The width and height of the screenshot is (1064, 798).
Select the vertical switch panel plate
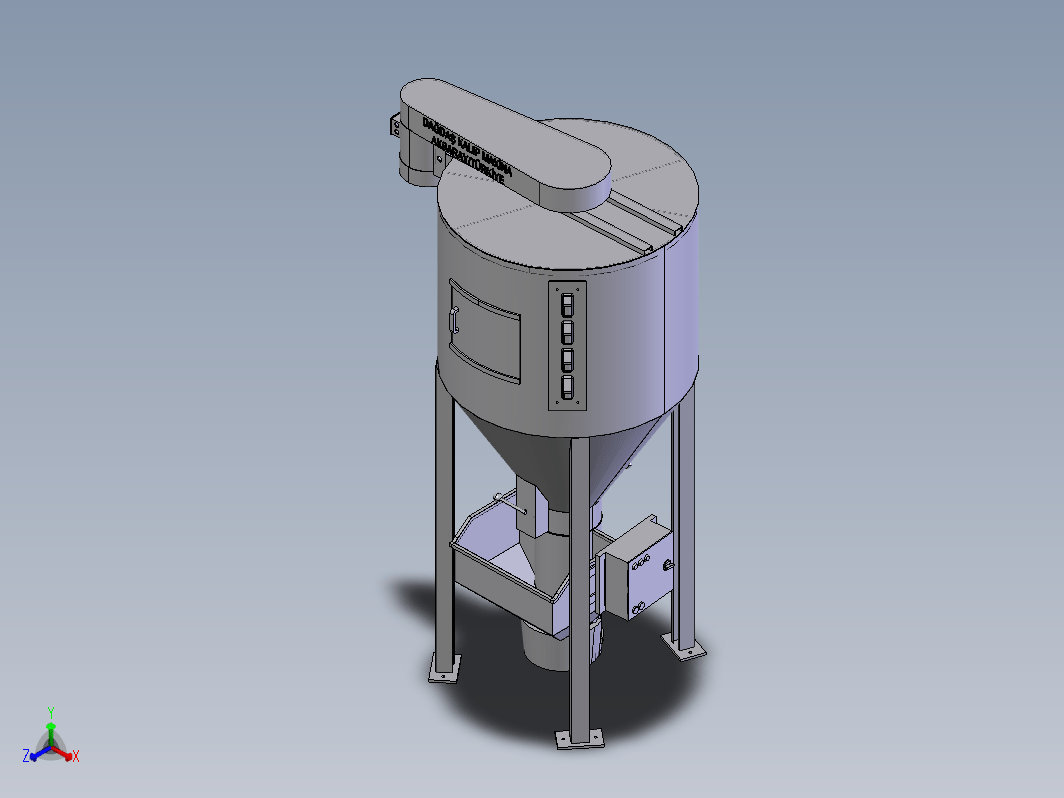[567, 345]
